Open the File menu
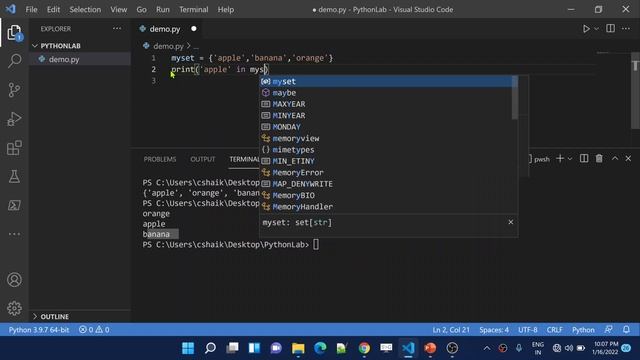 coord(31,9)
